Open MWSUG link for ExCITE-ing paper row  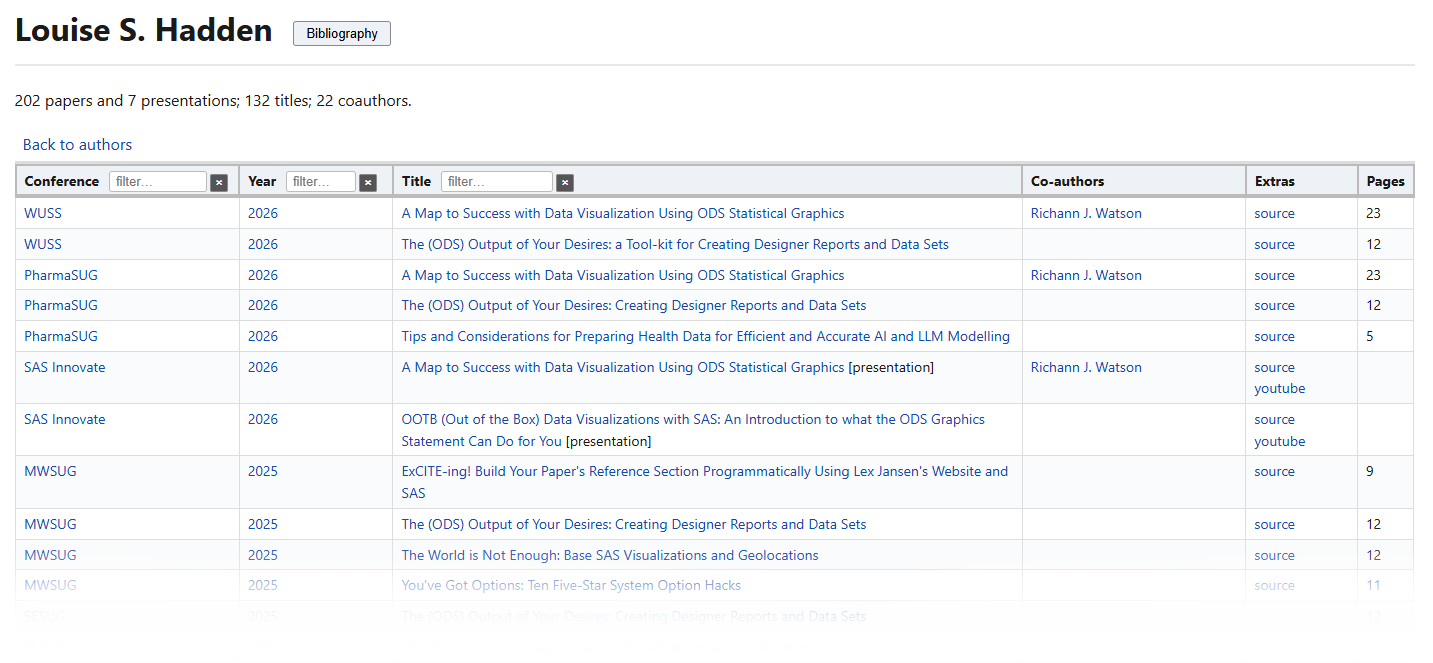click(x=50, y=471)
